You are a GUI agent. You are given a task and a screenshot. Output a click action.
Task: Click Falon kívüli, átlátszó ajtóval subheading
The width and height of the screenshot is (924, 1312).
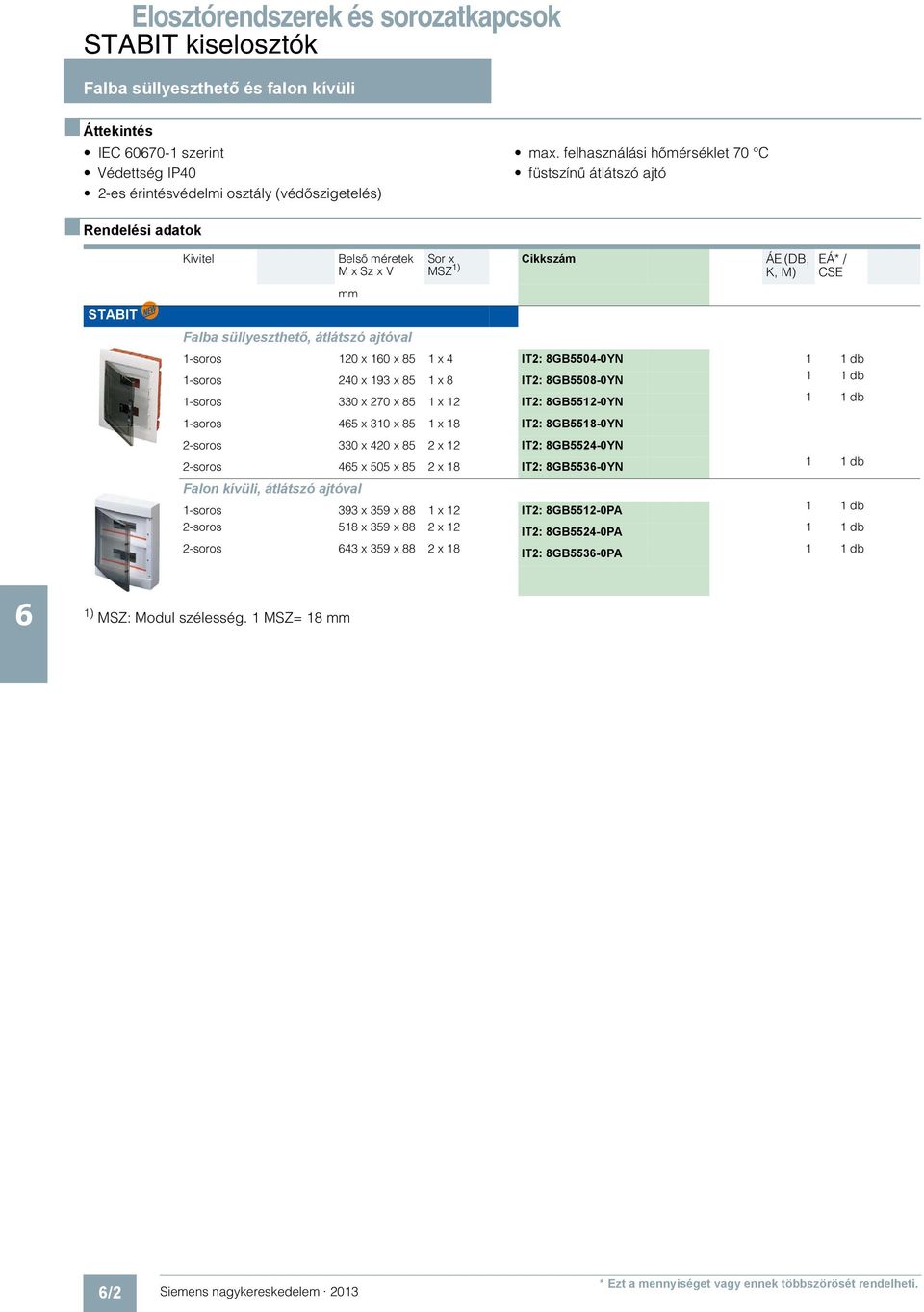[272, 489]
